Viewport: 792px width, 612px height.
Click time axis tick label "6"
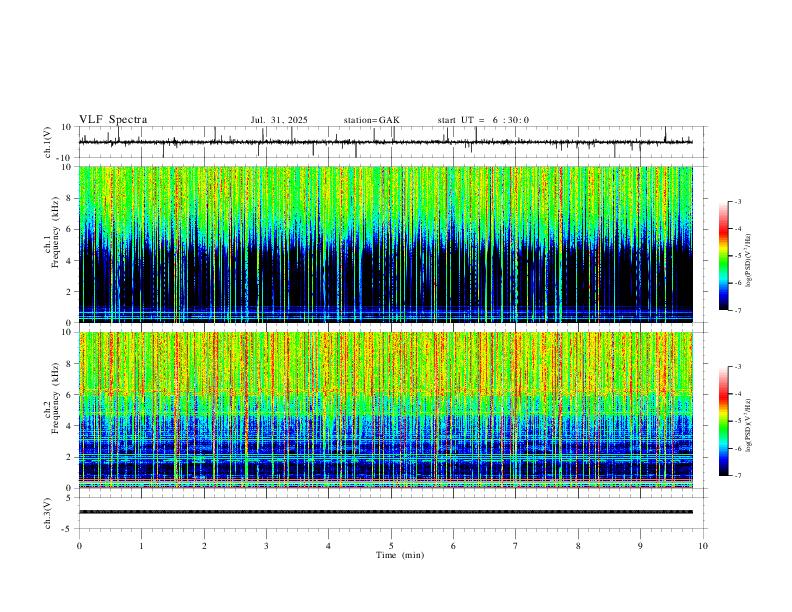[x=454, y=546]
